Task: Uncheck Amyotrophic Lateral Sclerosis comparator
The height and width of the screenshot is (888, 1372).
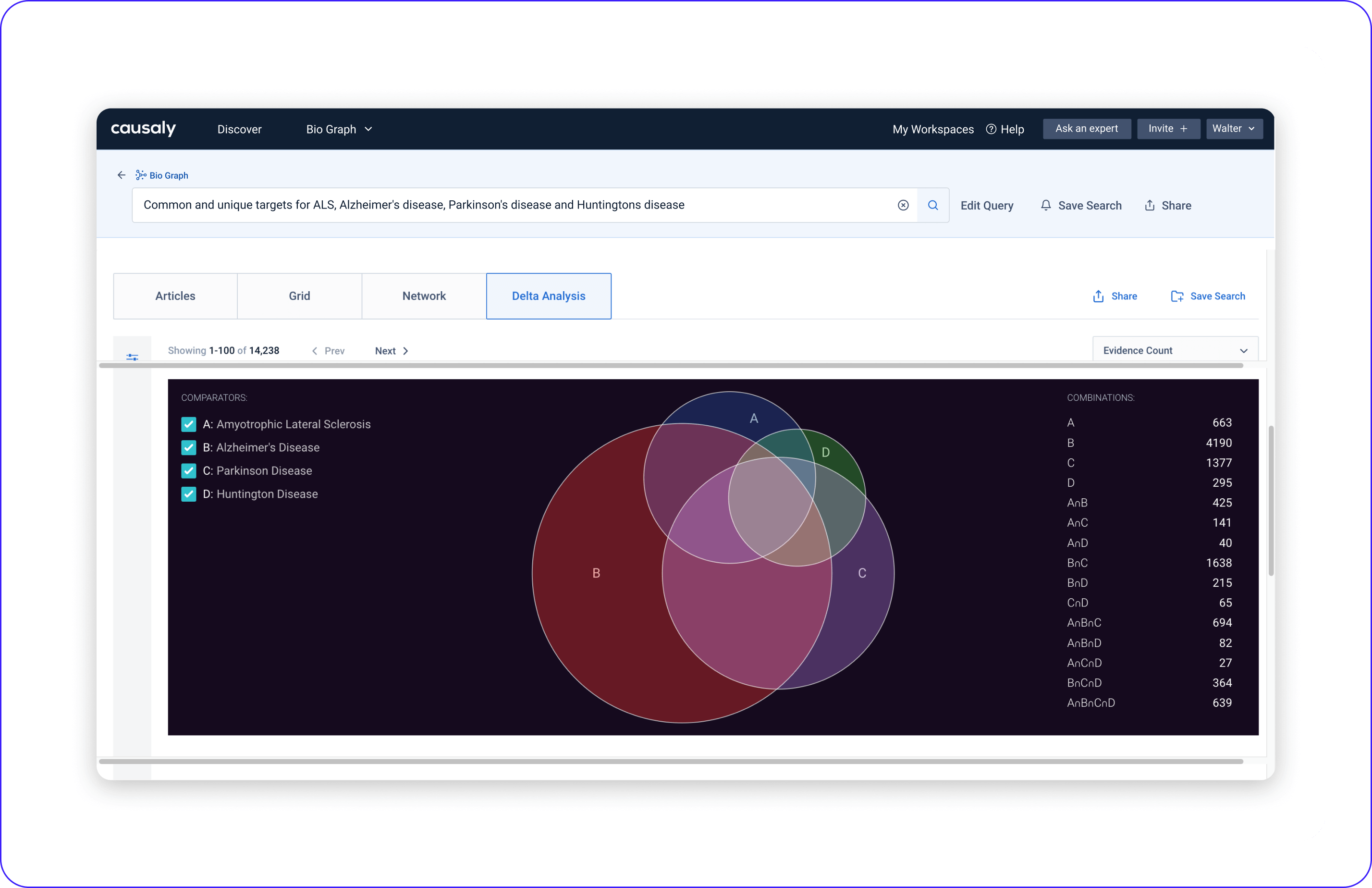Action: tap(188, 424)
